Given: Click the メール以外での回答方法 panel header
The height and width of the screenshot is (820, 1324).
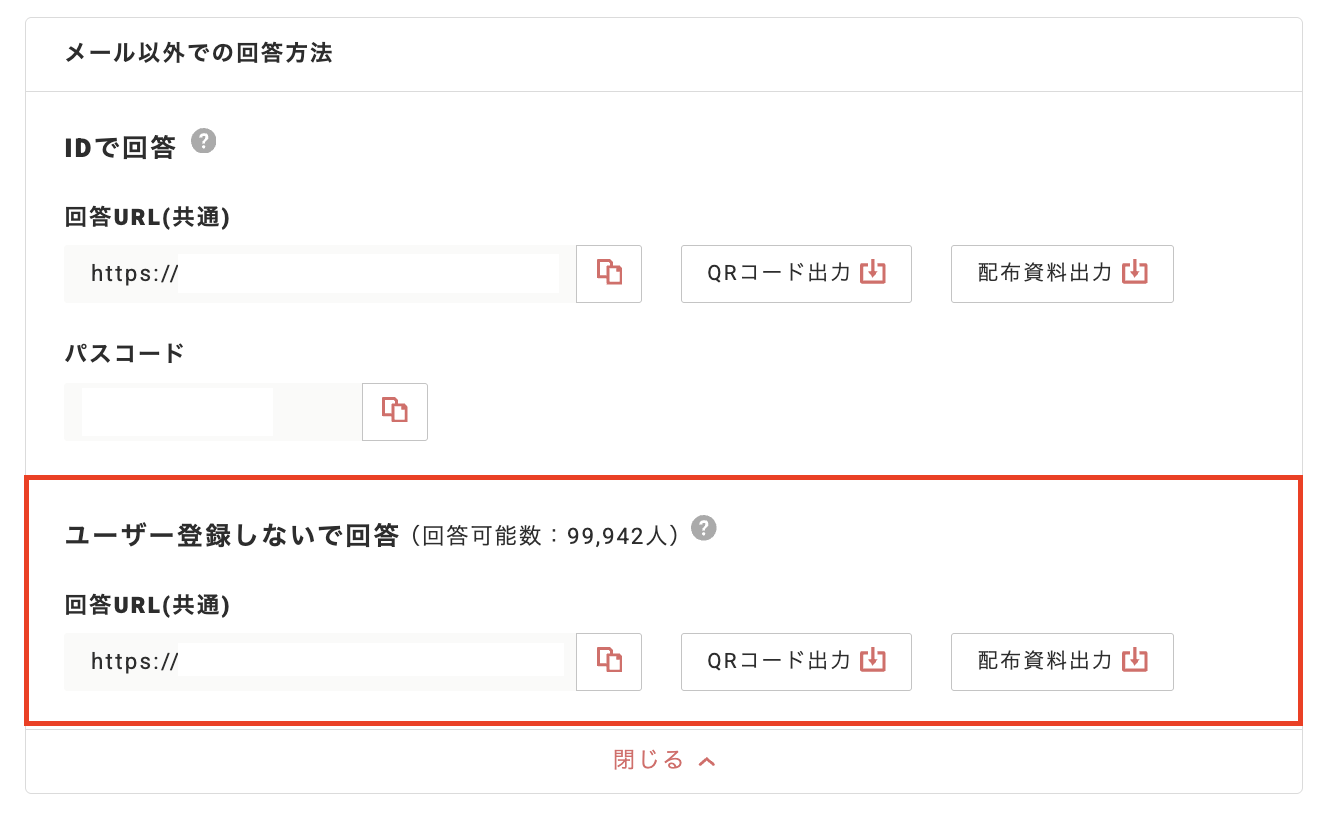Looking at the screenshot, I should (198, 54).
